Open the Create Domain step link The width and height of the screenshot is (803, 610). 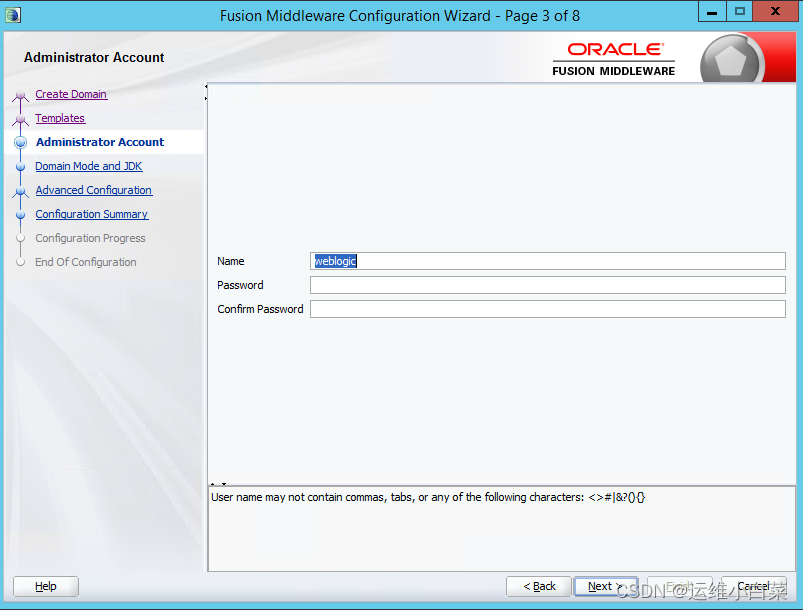pos(71,94)
